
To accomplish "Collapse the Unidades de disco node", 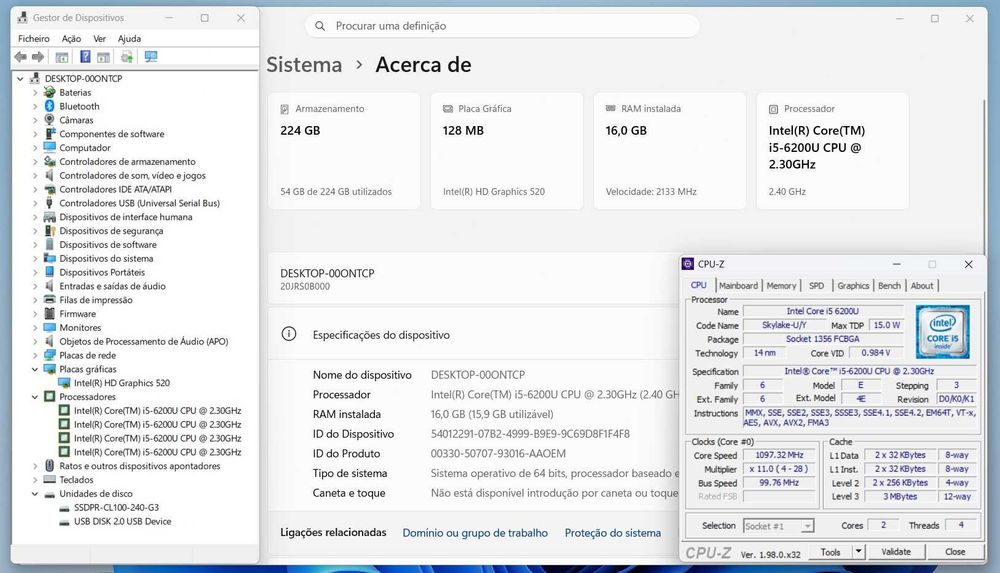I will coord(35,493).
